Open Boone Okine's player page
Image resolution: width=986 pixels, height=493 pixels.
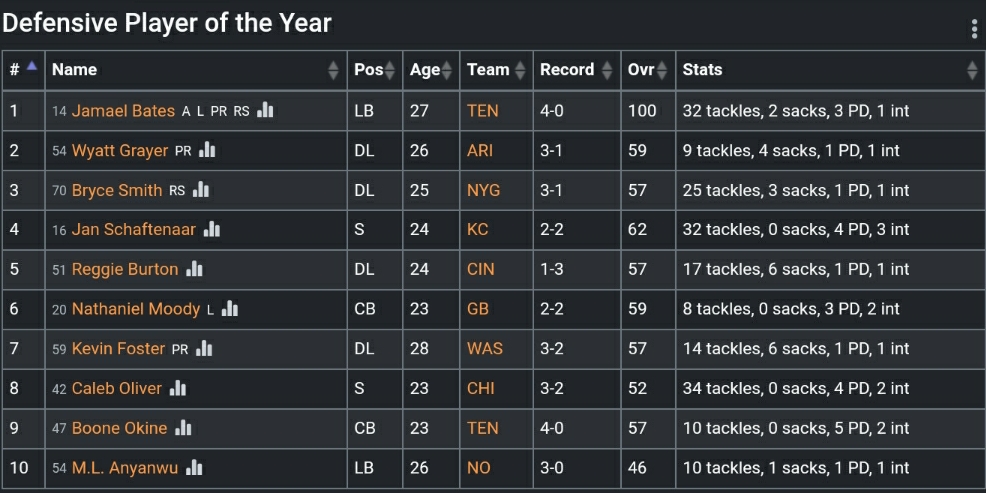tap(119, 428)
